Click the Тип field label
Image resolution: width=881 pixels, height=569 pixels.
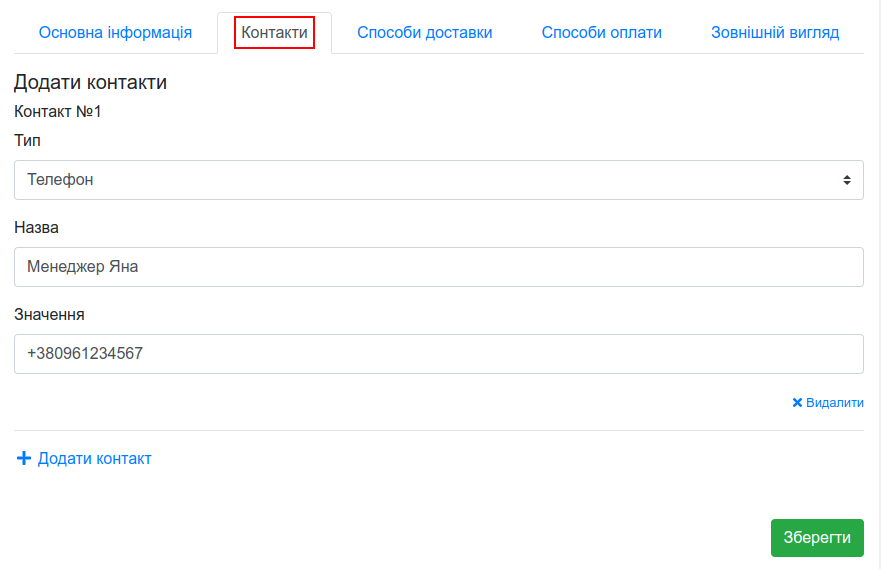click(x=27, y=140)
